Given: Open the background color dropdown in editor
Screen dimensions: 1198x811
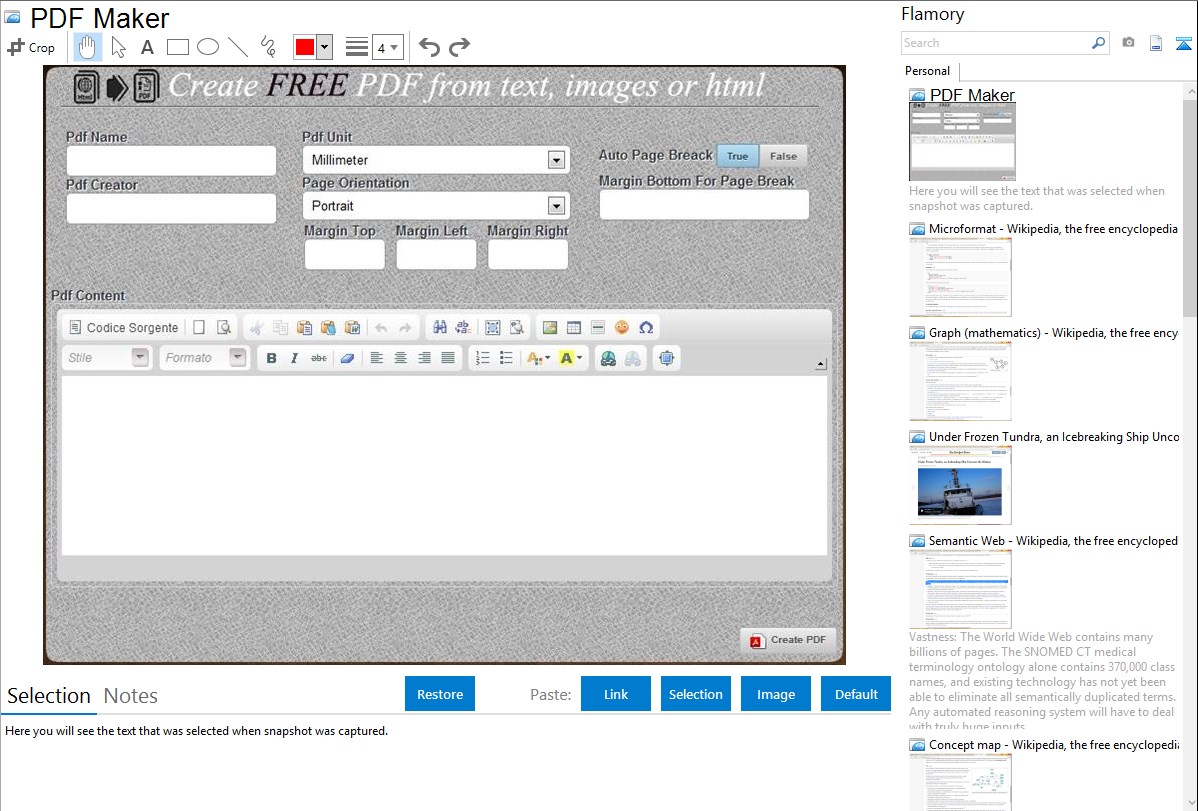Looking at the screenshot, I should (571, 358).
